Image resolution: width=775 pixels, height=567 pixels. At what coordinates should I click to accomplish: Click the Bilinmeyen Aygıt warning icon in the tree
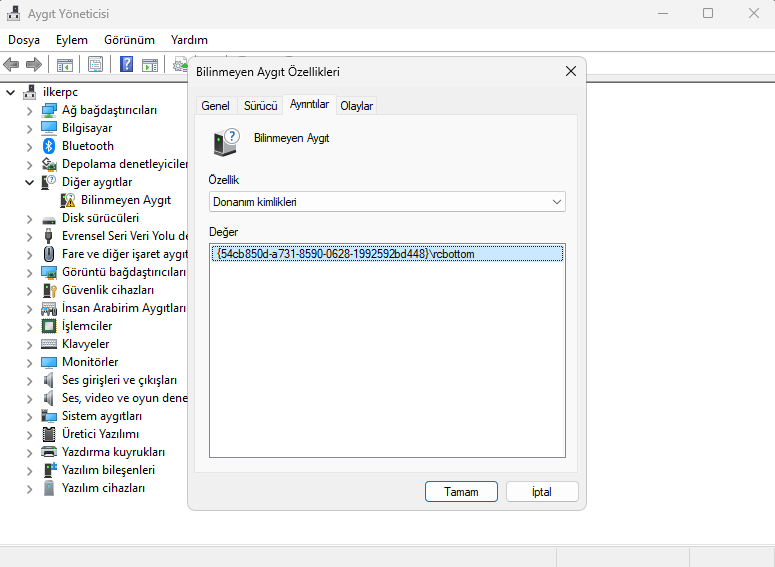click(68, 200)
